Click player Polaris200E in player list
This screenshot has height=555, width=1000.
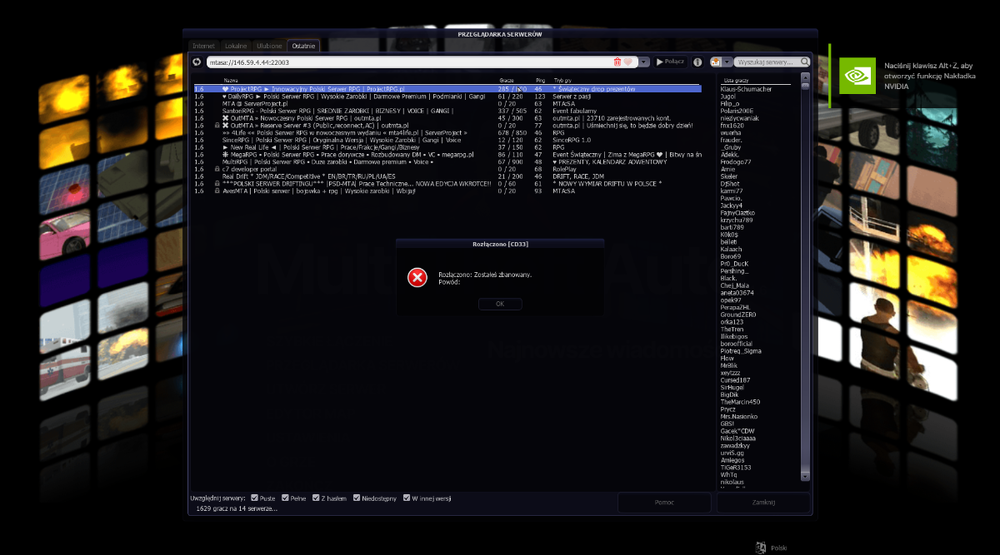737,111
